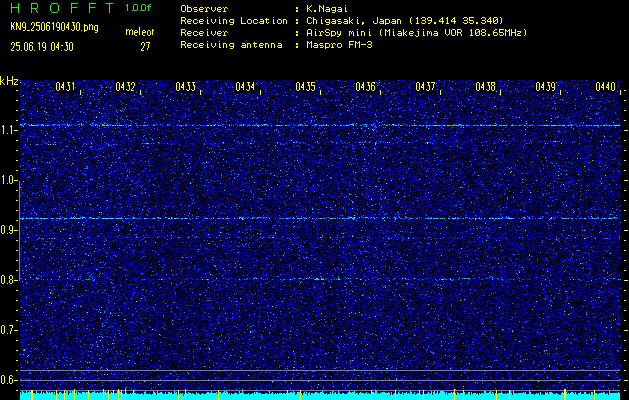Click the date stamp 25.06.19 04:30
629x400 pixels.
(x=42, y=47)
